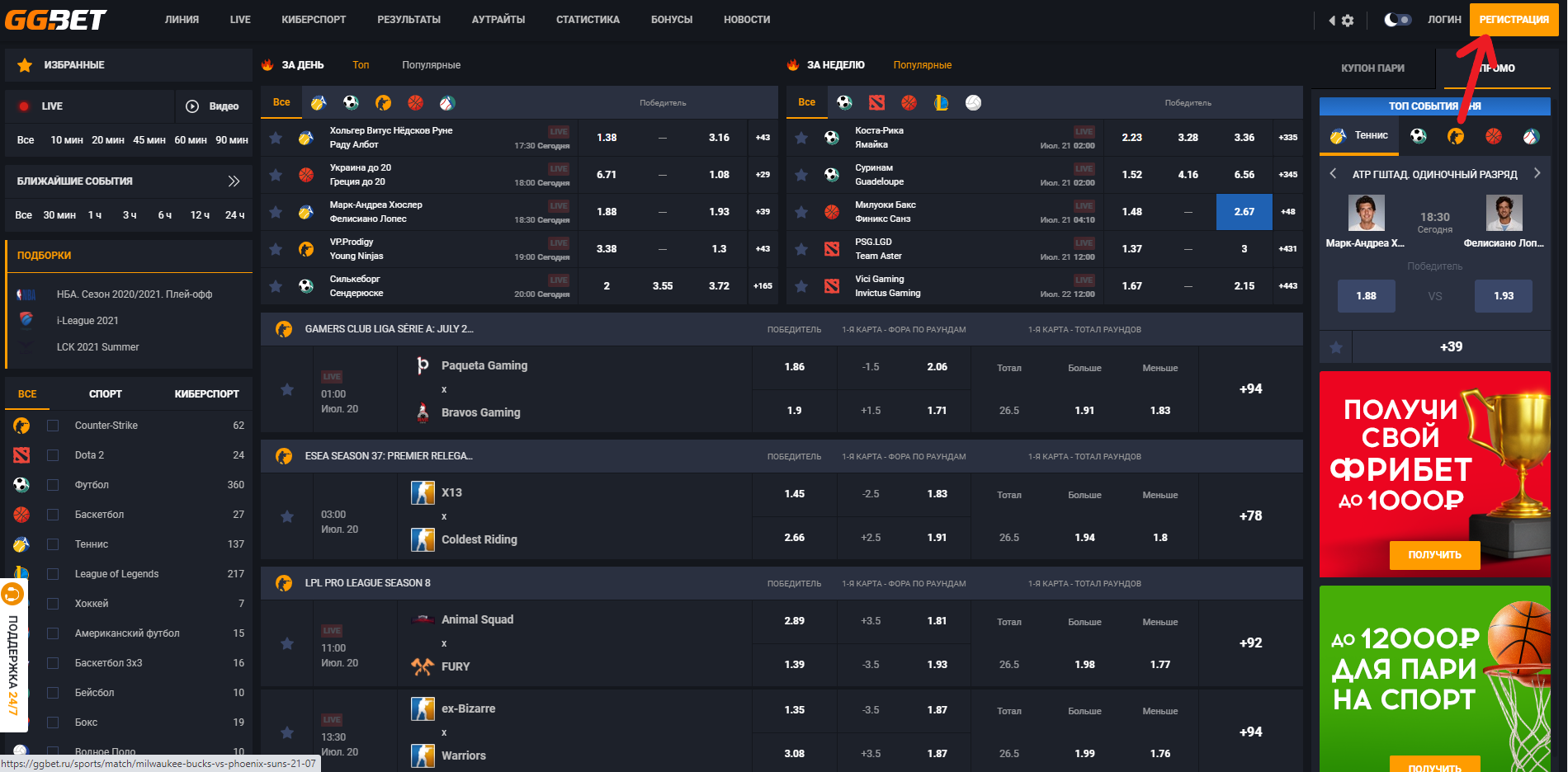The image size is (1568, 772).
Task: Select the Популярные tab under За день
Action: tap(431, 65)
